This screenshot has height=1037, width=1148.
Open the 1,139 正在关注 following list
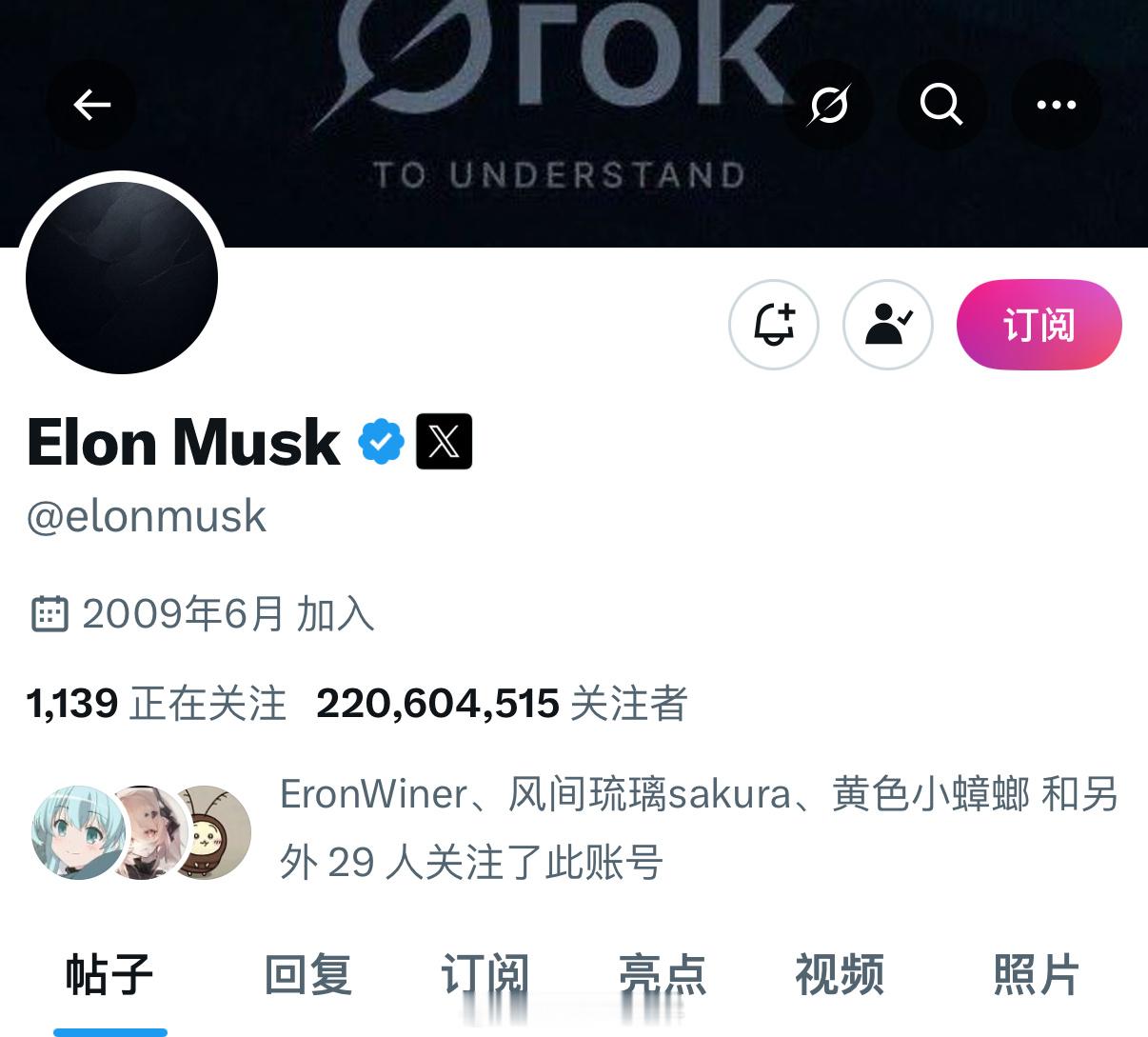156,704
